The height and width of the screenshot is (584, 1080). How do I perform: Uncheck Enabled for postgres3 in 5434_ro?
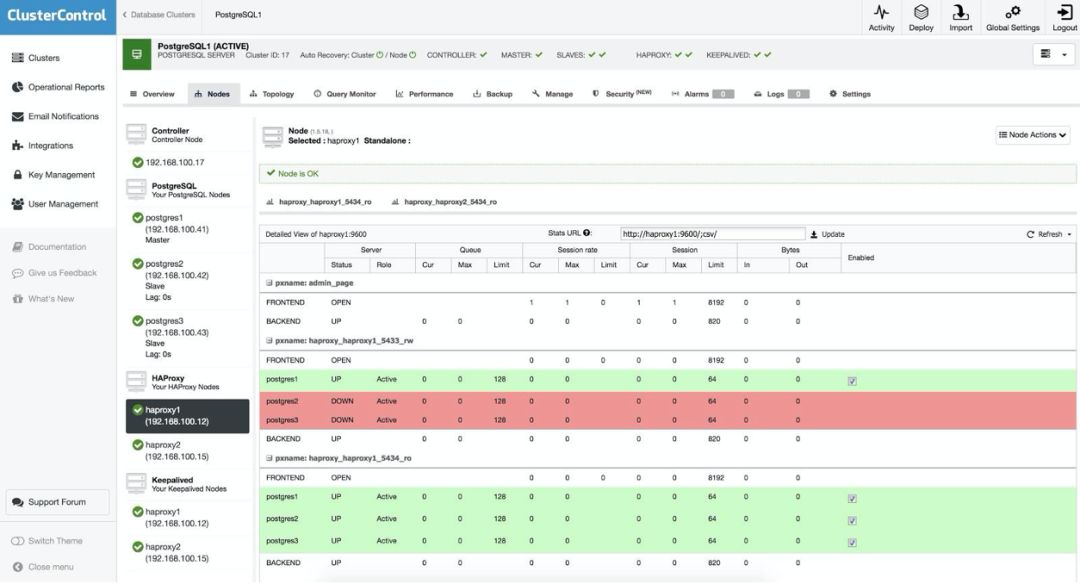point(852,542)
